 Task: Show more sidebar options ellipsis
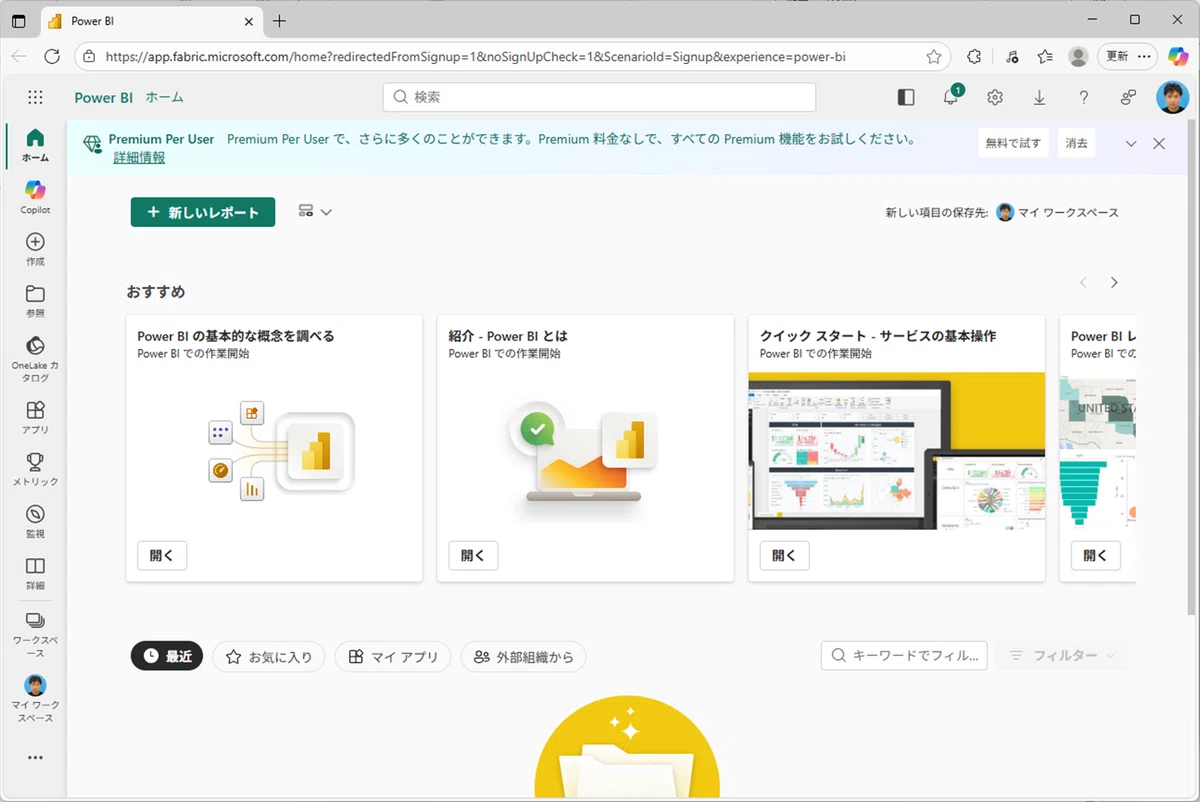click(x=35, y=758)
